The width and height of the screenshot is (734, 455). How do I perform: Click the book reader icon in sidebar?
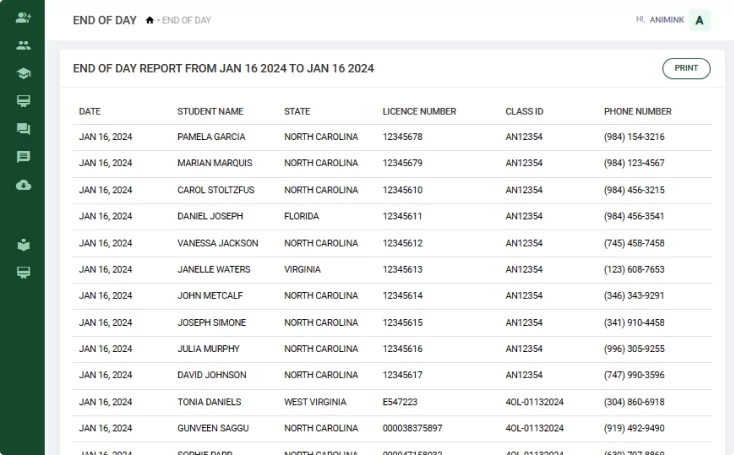pyautogui.click(x=23, y=244)
